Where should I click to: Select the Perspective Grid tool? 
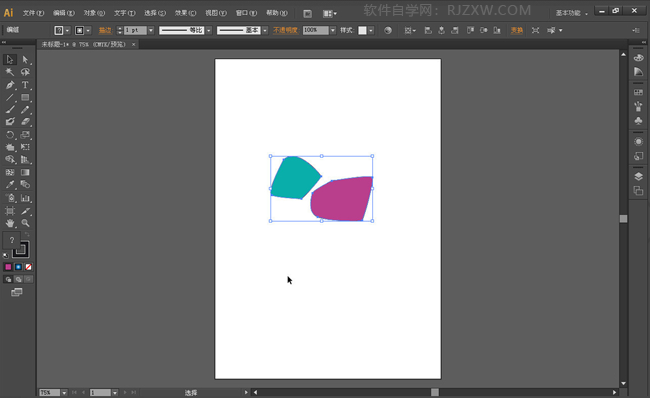coord(25,160)
